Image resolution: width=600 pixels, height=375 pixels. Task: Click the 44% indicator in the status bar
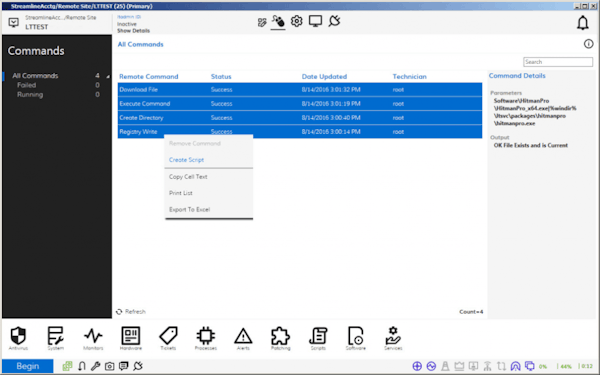(x=565, y=367)
